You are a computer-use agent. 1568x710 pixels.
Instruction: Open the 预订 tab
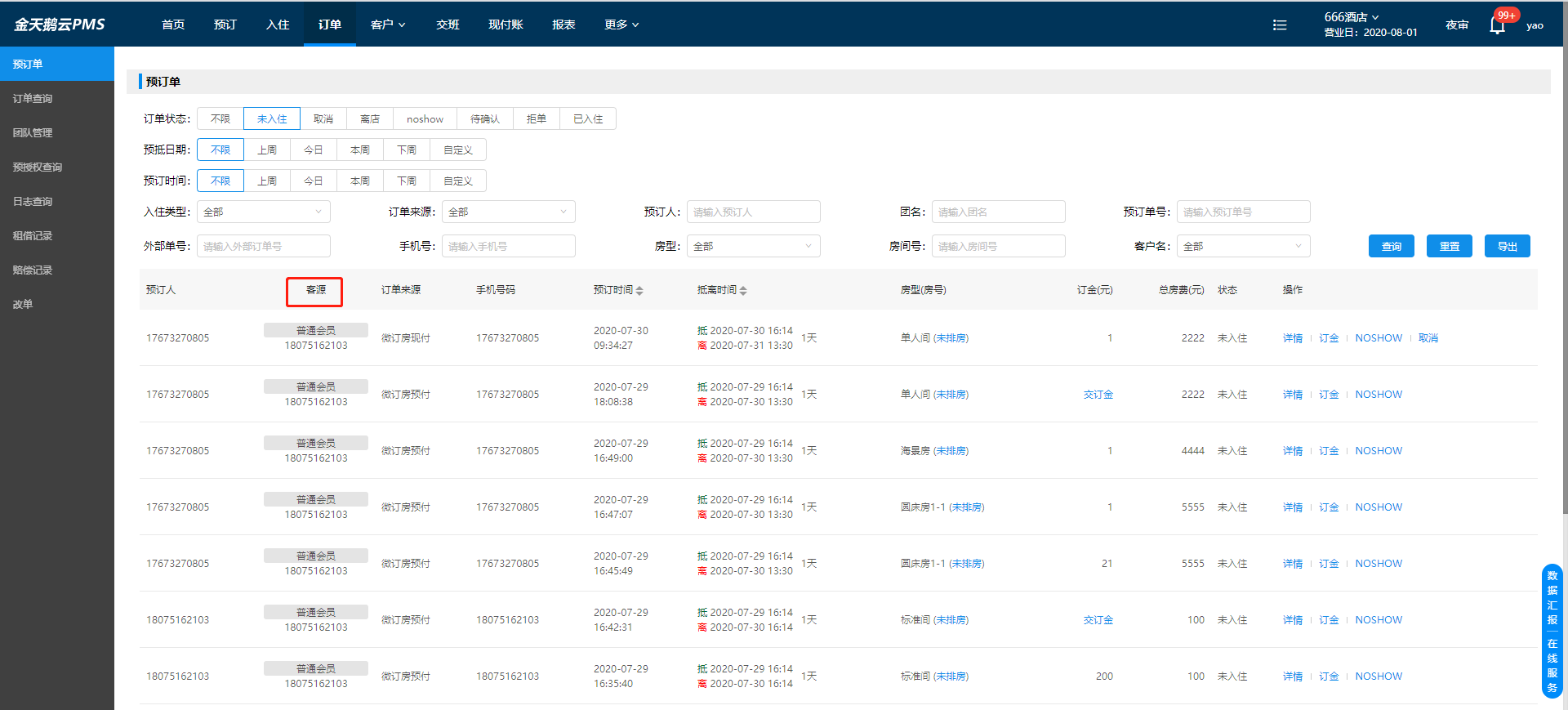click(225, 25)
